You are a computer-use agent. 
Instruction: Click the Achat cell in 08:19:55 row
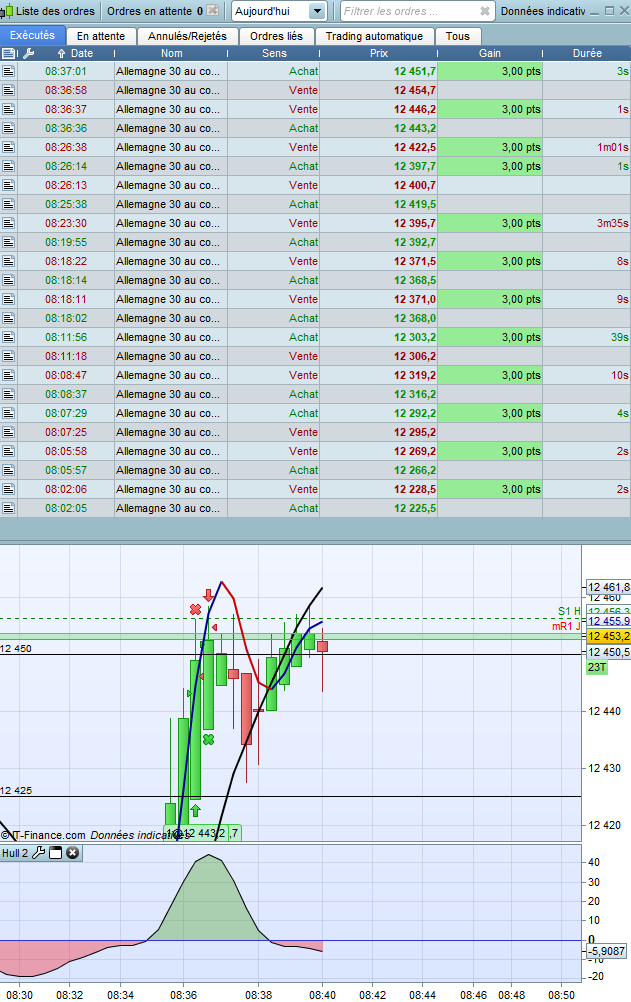pyautogui.click(x=274, y=242)
